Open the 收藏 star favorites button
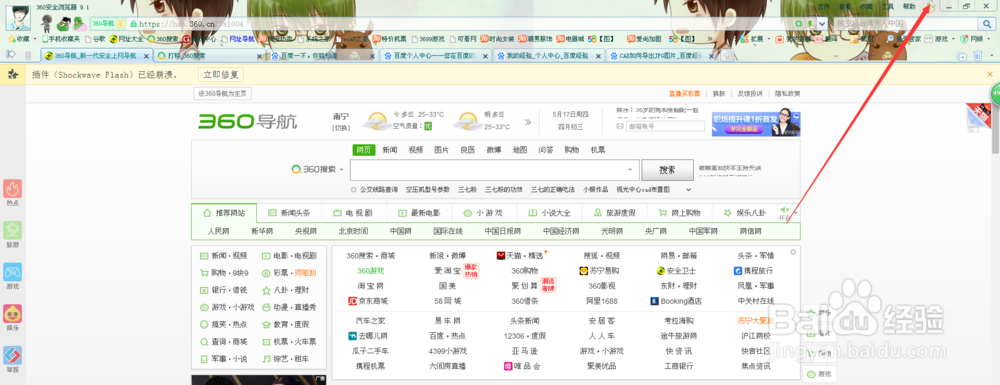 [x=18, y=39]
